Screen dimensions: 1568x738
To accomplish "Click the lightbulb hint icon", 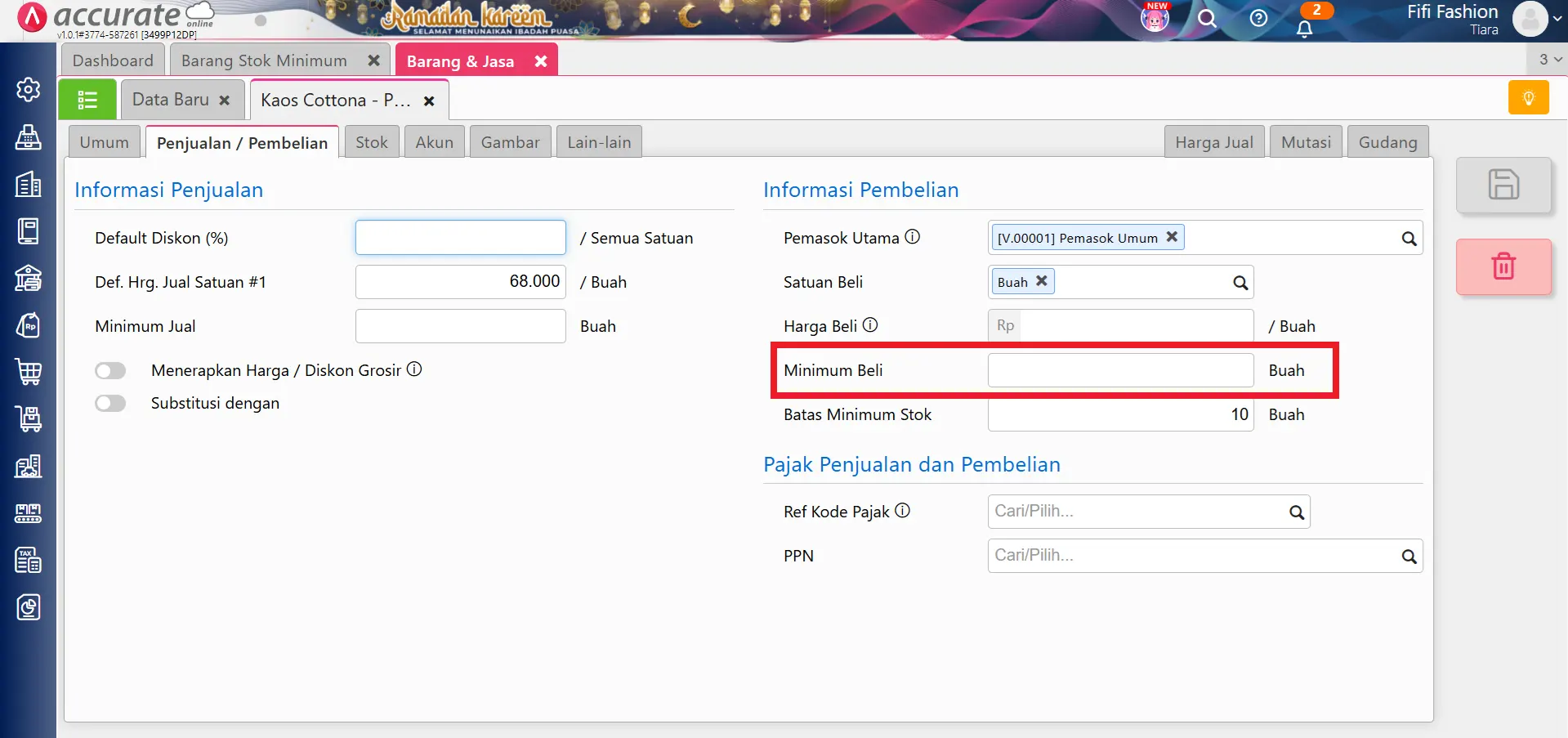I will [x=1528, y=96].
